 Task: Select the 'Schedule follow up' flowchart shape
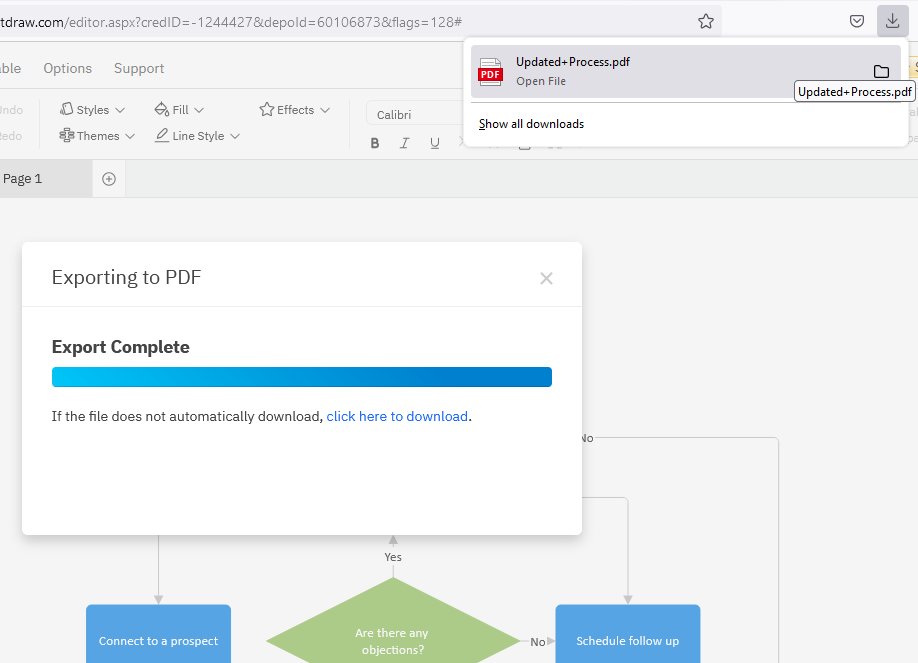tap(627, 640)
